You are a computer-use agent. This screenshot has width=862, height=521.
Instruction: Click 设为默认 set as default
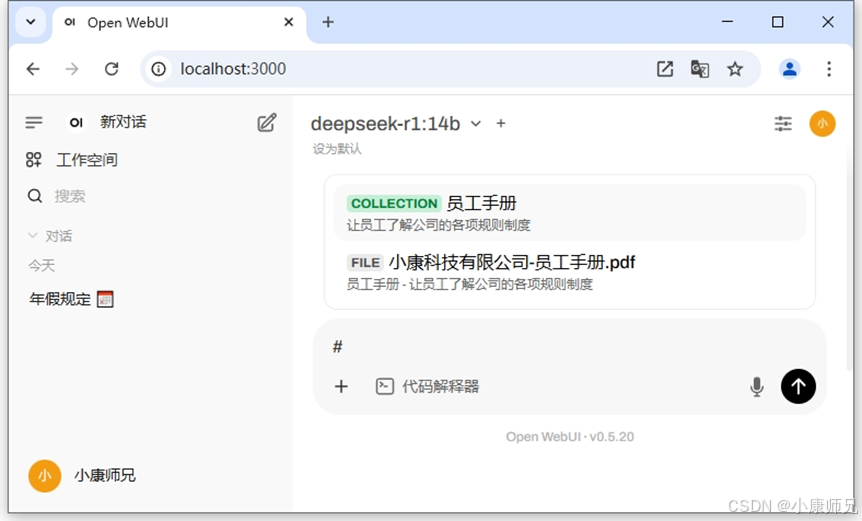click(337, 149)
